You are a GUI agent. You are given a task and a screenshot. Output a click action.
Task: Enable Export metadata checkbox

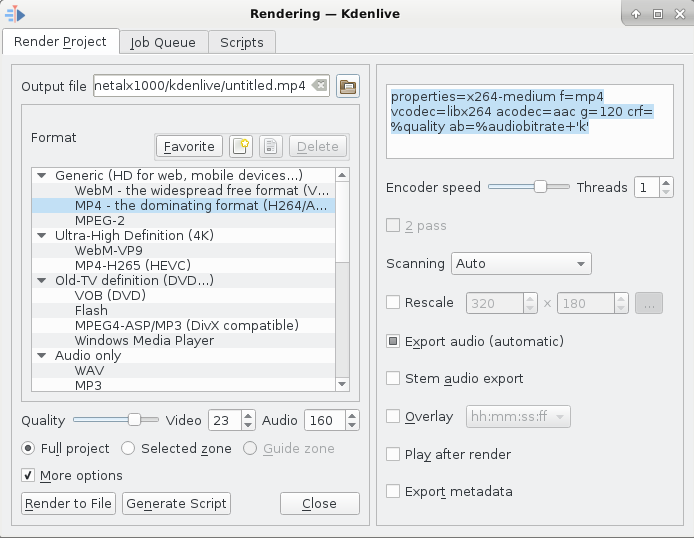tap(393, 492)
